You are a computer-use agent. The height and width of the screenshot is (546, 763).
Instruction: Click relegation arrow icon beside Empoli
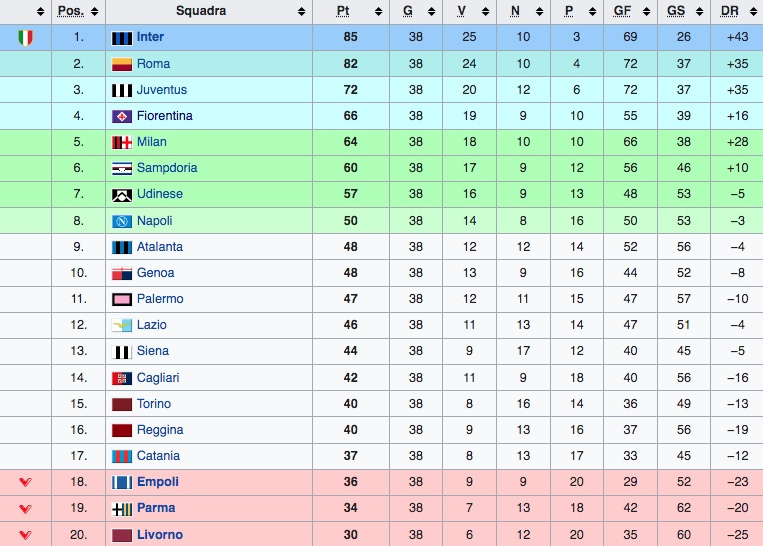(25, 482)
